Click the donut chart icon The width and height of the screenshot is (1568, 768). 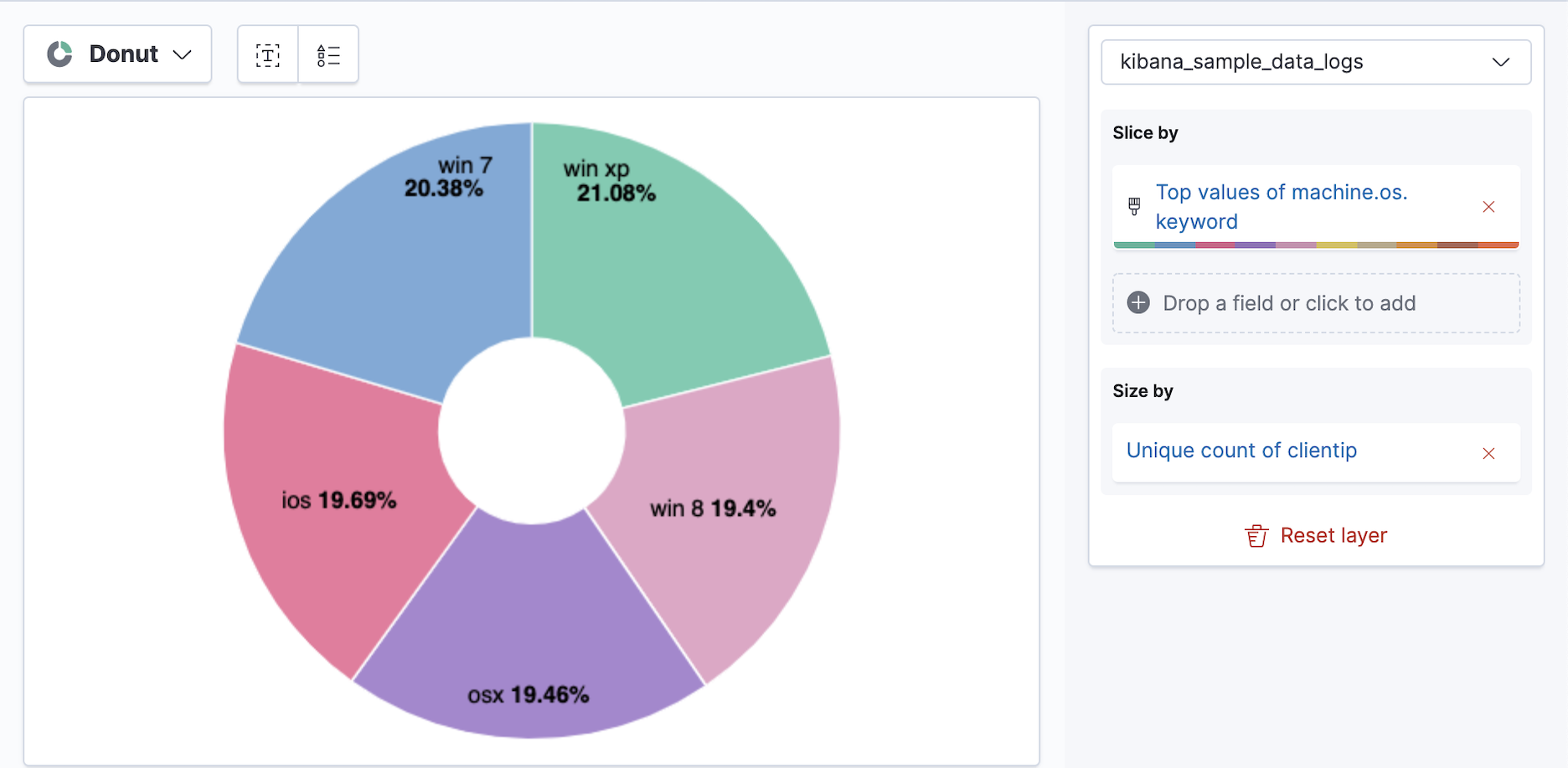[59, 54]
